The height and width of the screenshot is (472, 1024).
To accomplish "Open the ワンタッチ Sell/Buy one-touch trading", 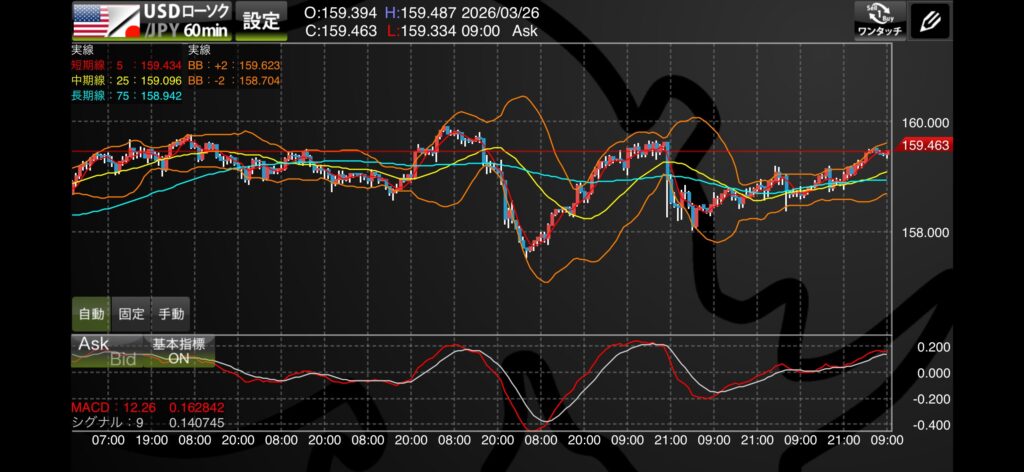I will (x=879, y=20).
